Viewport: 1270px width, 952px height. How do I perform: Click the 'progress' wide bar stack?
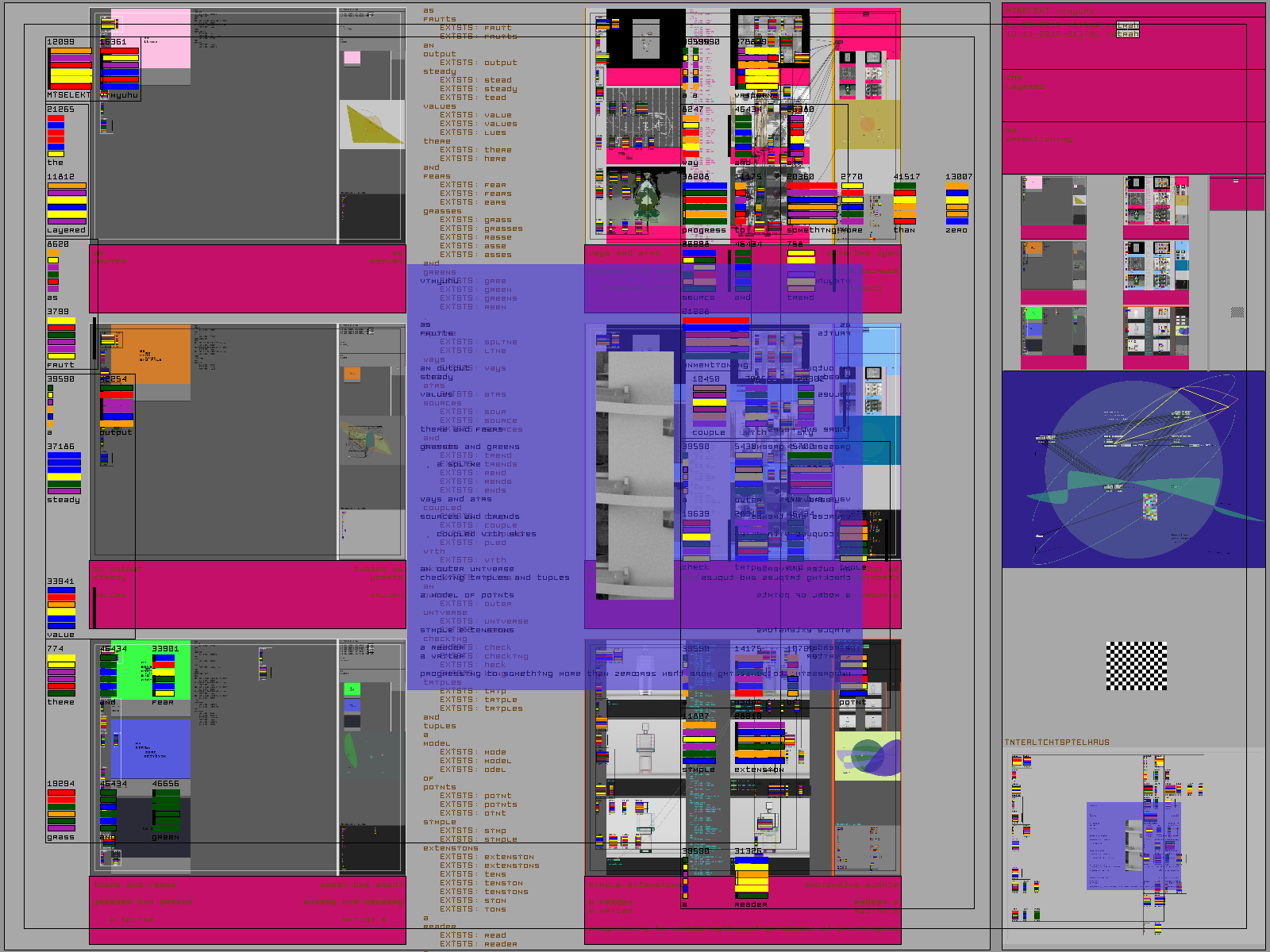point(705,204)
